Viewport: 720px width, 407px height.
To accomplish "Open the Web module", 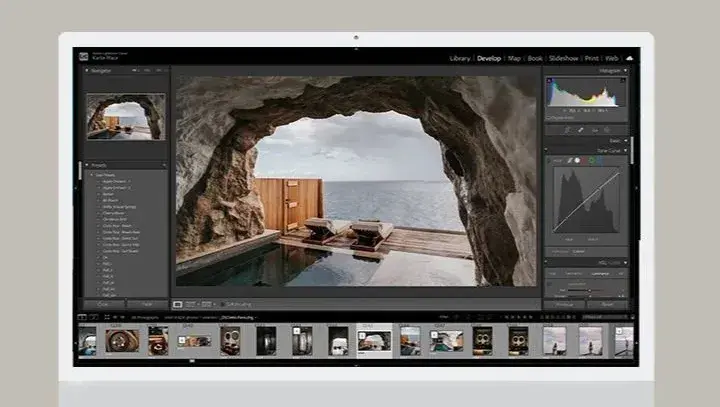I will pyautogui.click(x=612, y=58).
